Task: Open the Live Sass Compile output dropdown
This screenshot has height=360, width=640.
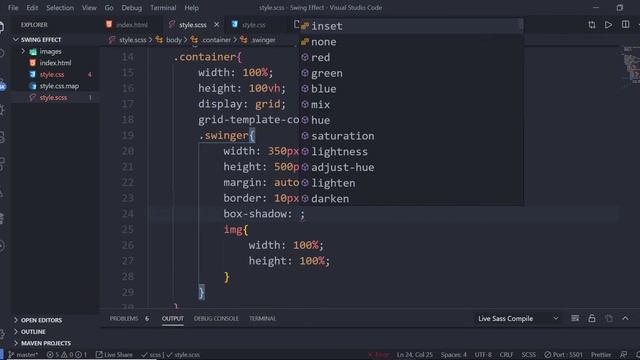Action: click(518, 318)
